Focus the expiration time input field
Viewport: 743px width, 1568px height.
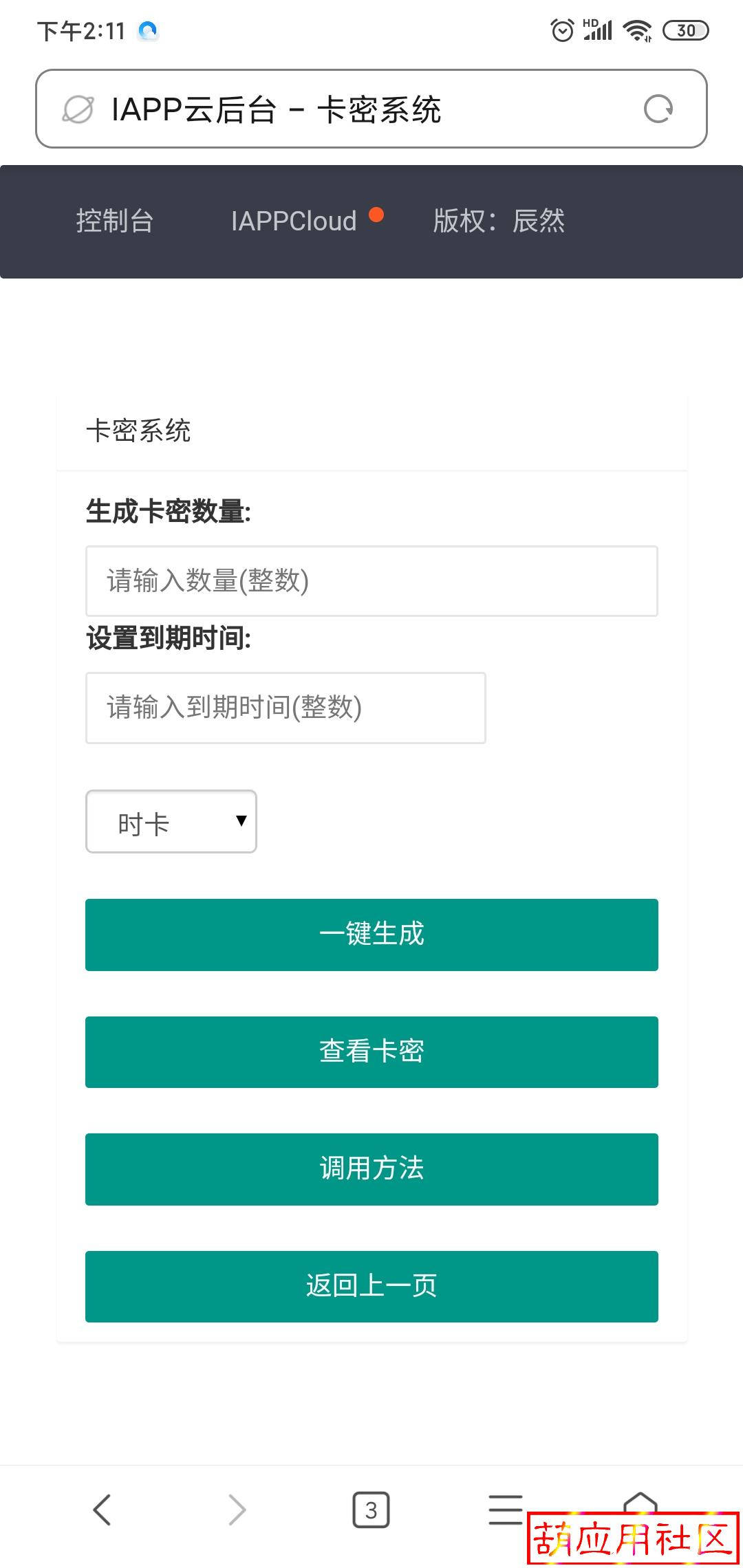point(286,708)
